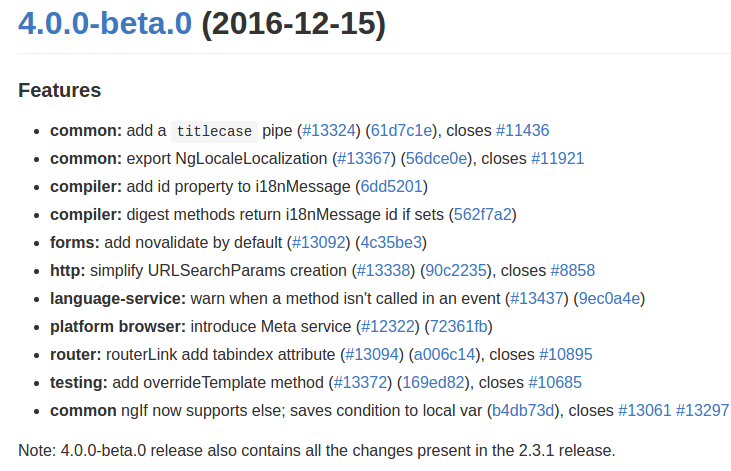View commit 72361fb for Meta service
731x471 pixels.
459,326
